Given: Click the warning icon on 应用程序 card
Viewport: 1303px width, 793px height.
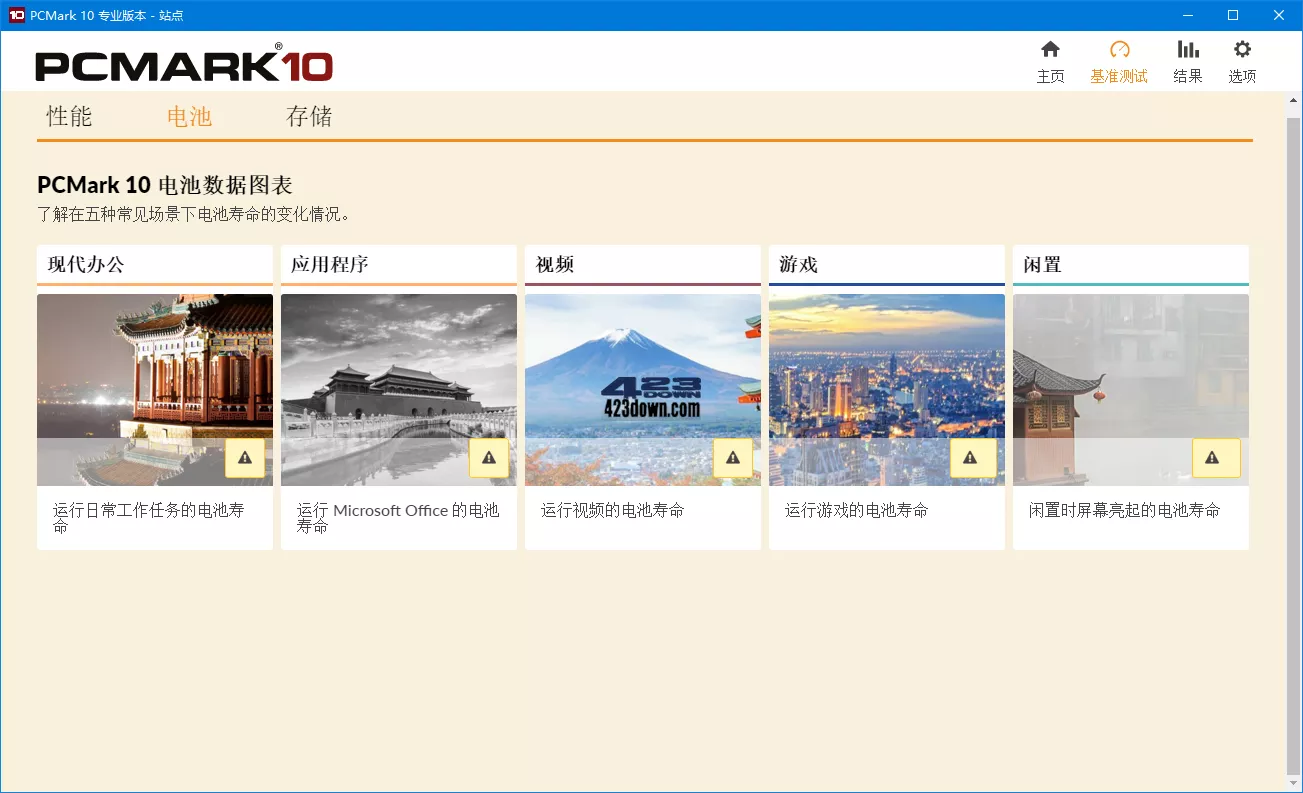Looking at the screenshot, I should point(489,458).
